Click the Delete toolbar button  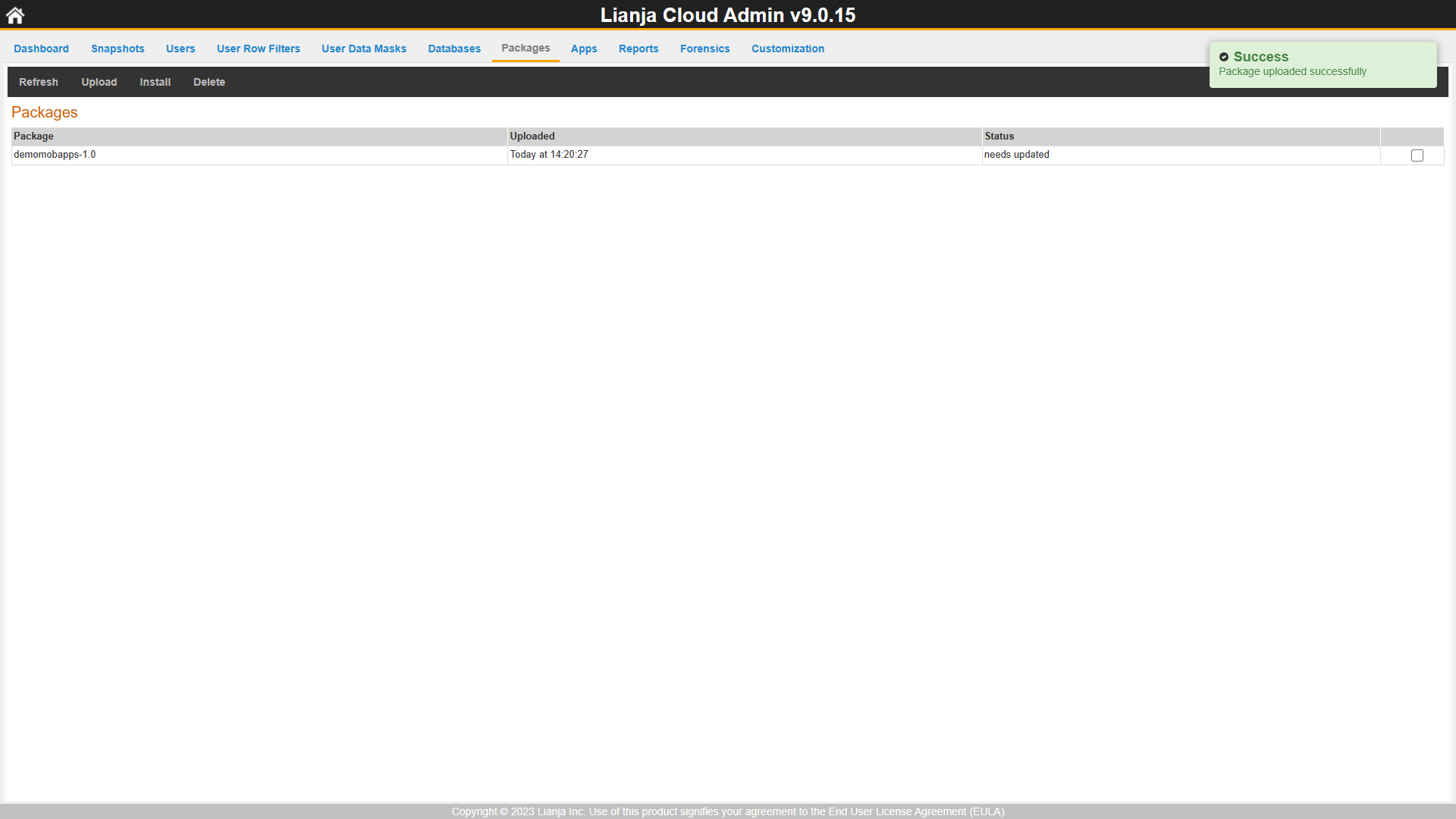pos(209,82)
